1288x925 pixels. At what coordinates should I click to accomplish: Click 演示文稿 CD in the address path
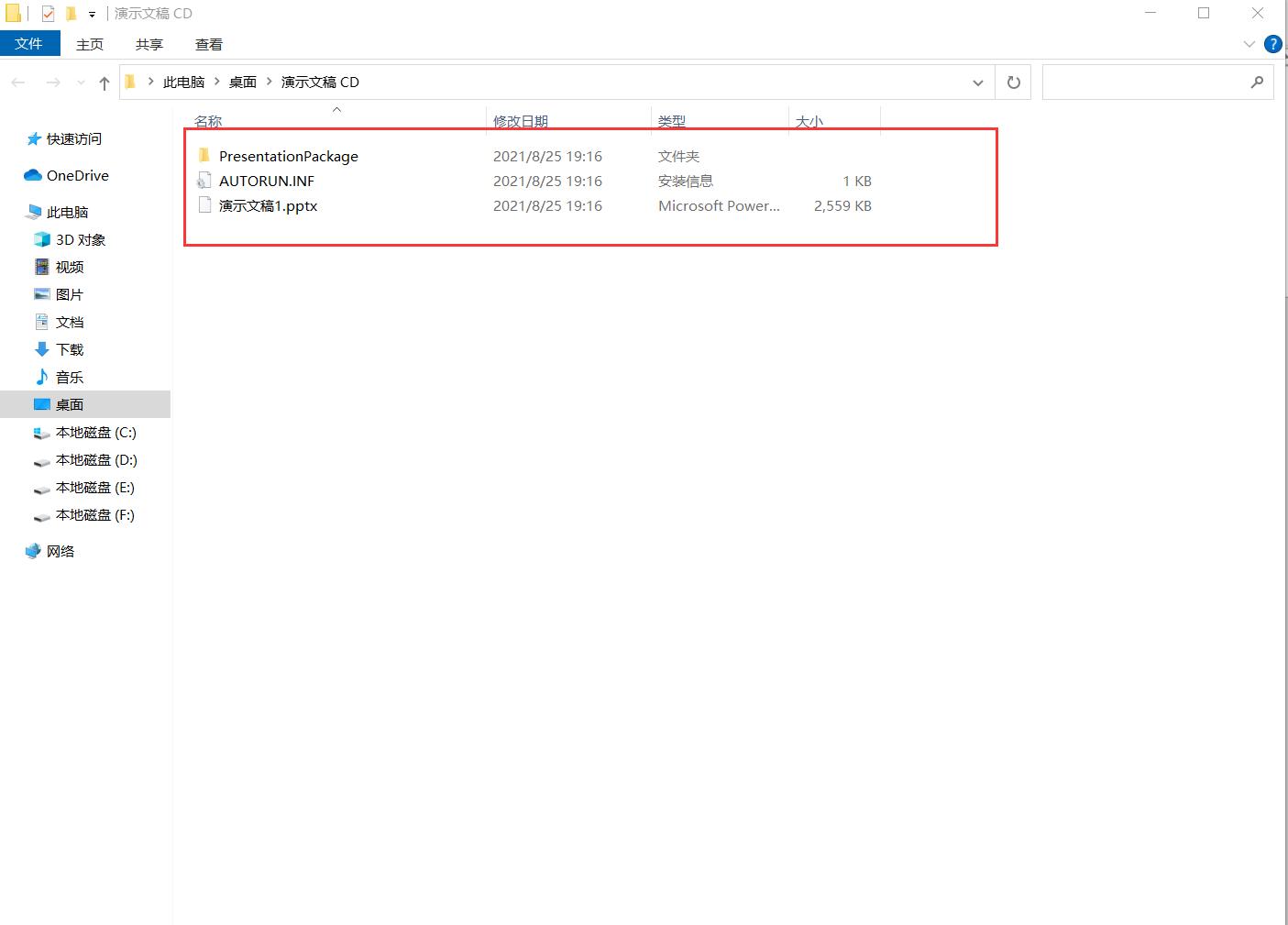coord(320,83)
